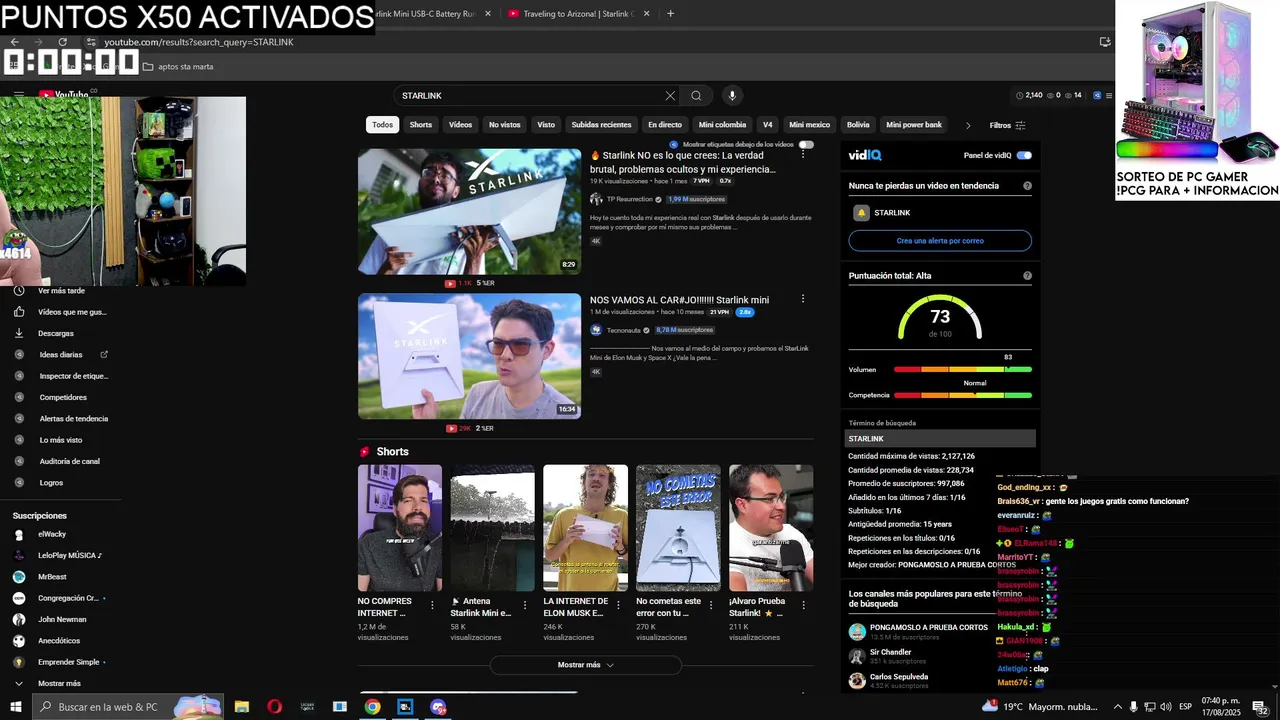Open options menu for 'Starlink NO es lo que crees'

click(x=802, y=155)
